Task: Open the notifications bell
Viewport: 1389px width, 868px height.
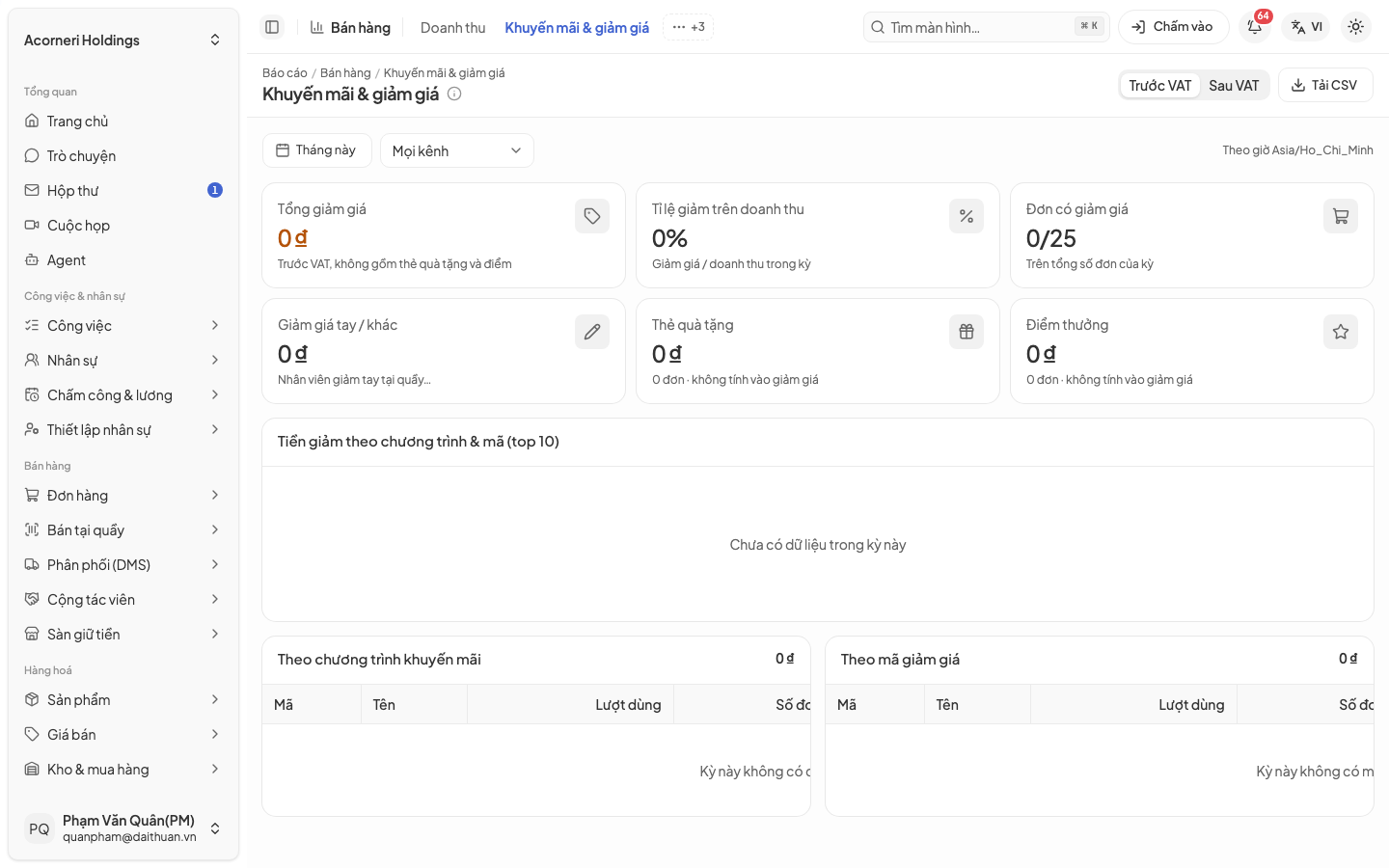Action: click(x=1255, y=27)
